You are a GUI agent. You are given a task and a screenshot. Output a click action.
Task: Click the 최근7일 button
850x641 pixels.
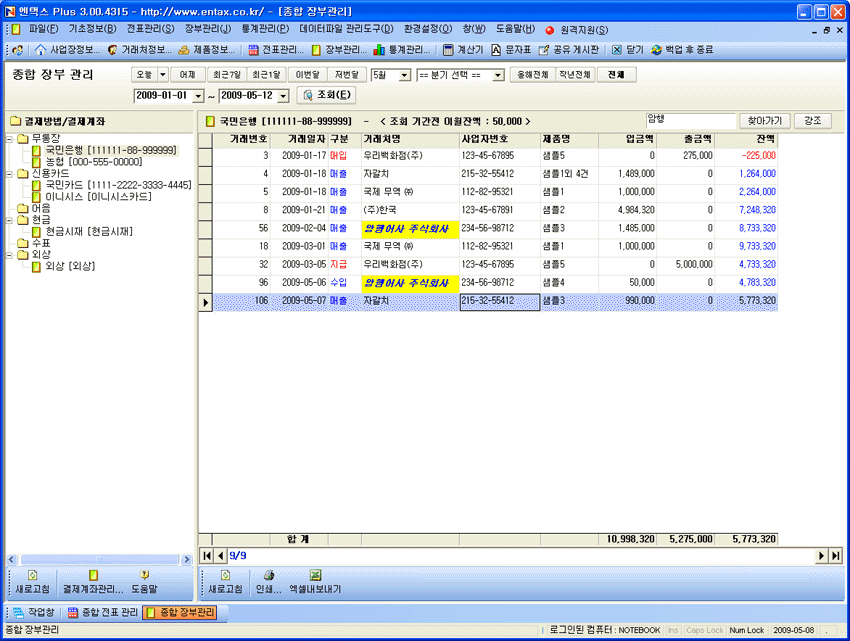click(x=227, y=75)
